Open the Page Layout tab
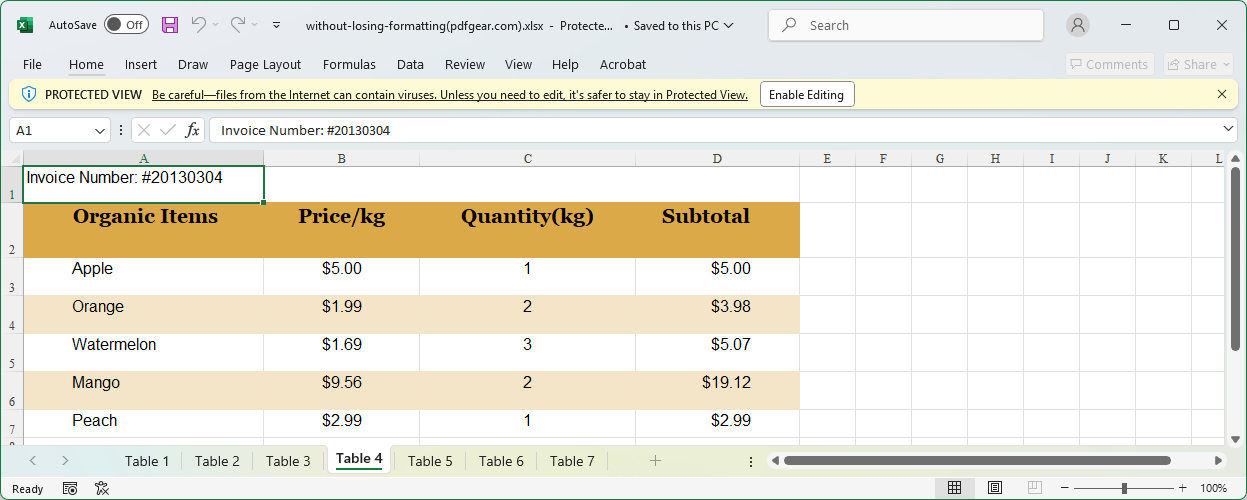 pos(265,64)
